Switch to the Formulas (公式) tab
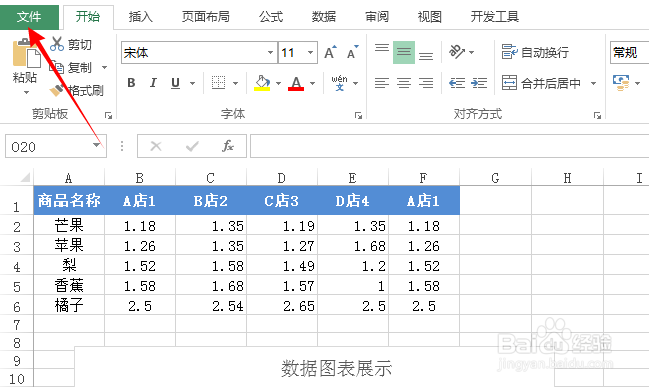This screenshot has height=387, width=649. [271, 17]
